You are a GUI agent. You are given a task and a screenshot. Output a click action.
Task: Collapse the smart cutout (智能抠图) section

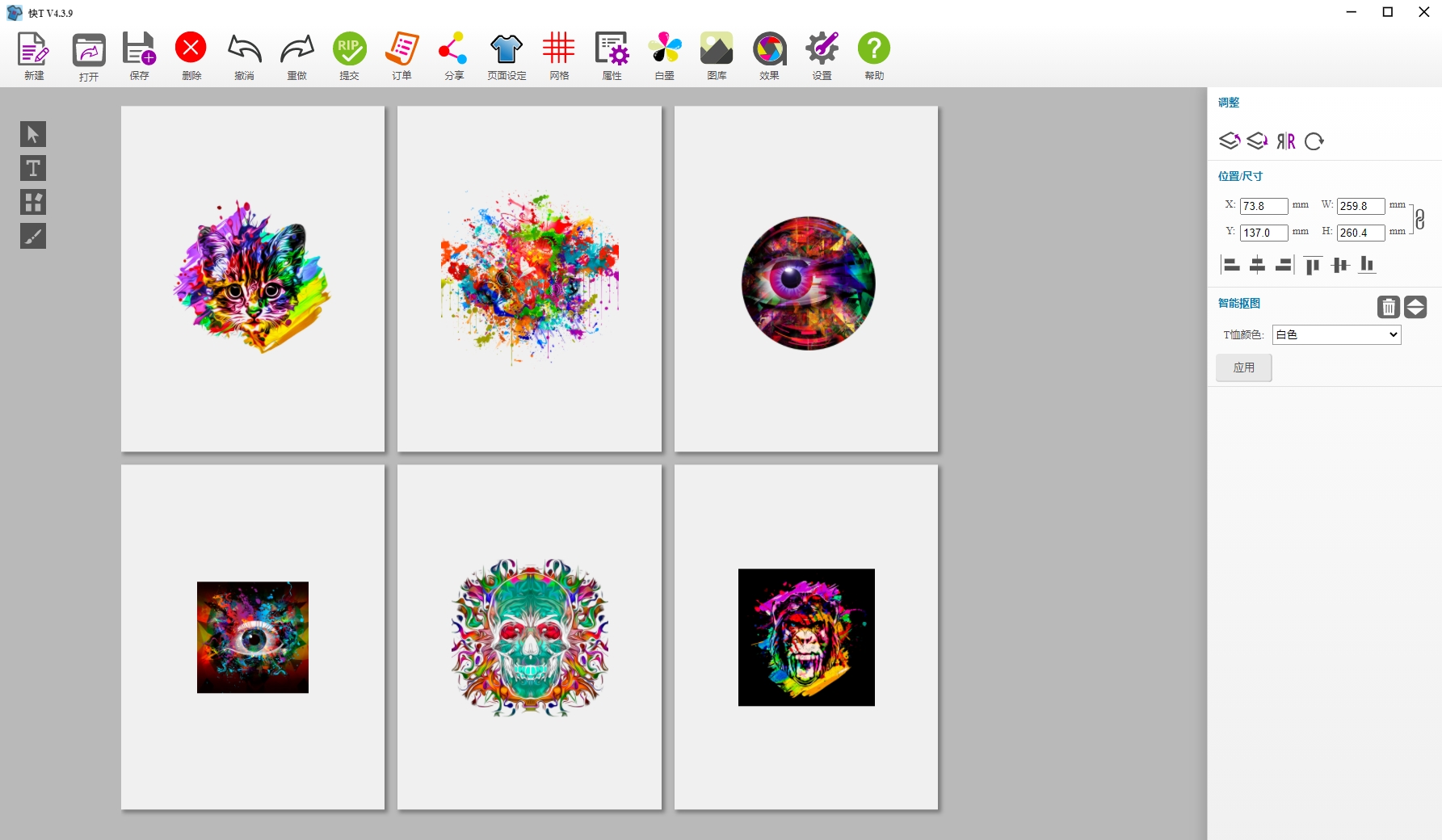coord(1415,307)
